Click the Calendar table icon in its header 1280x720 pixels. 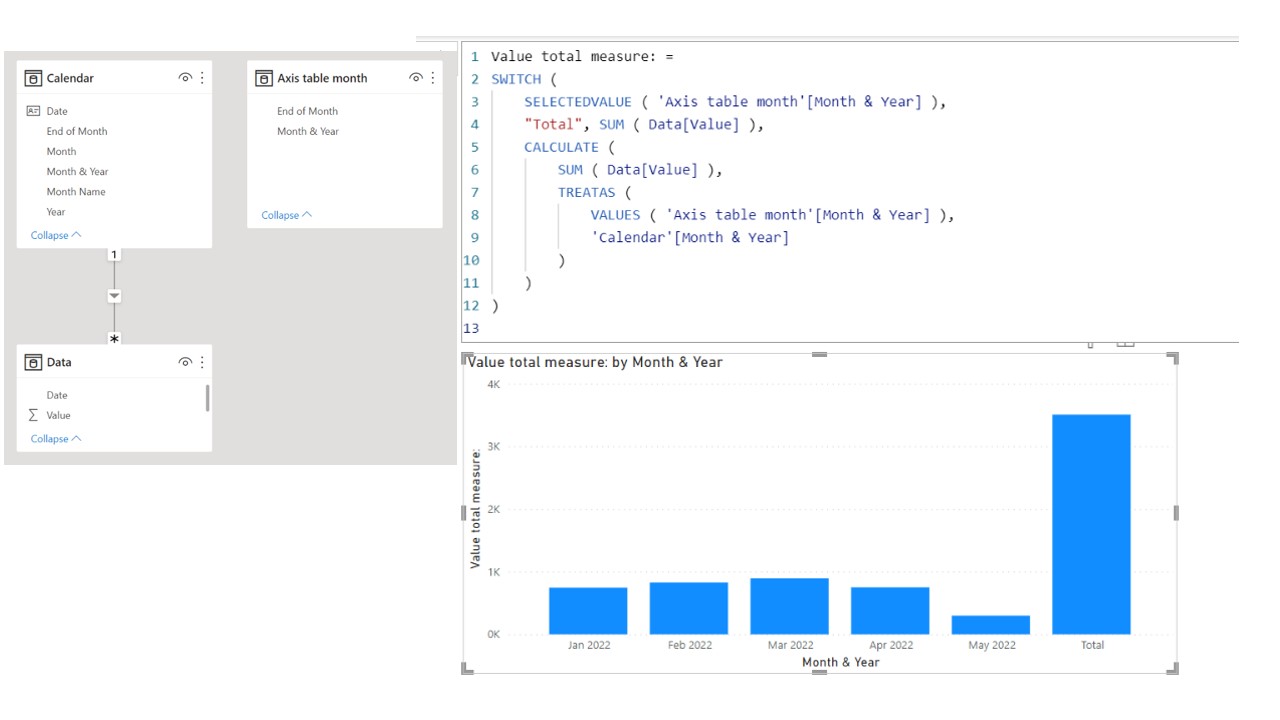pos(33,78)
